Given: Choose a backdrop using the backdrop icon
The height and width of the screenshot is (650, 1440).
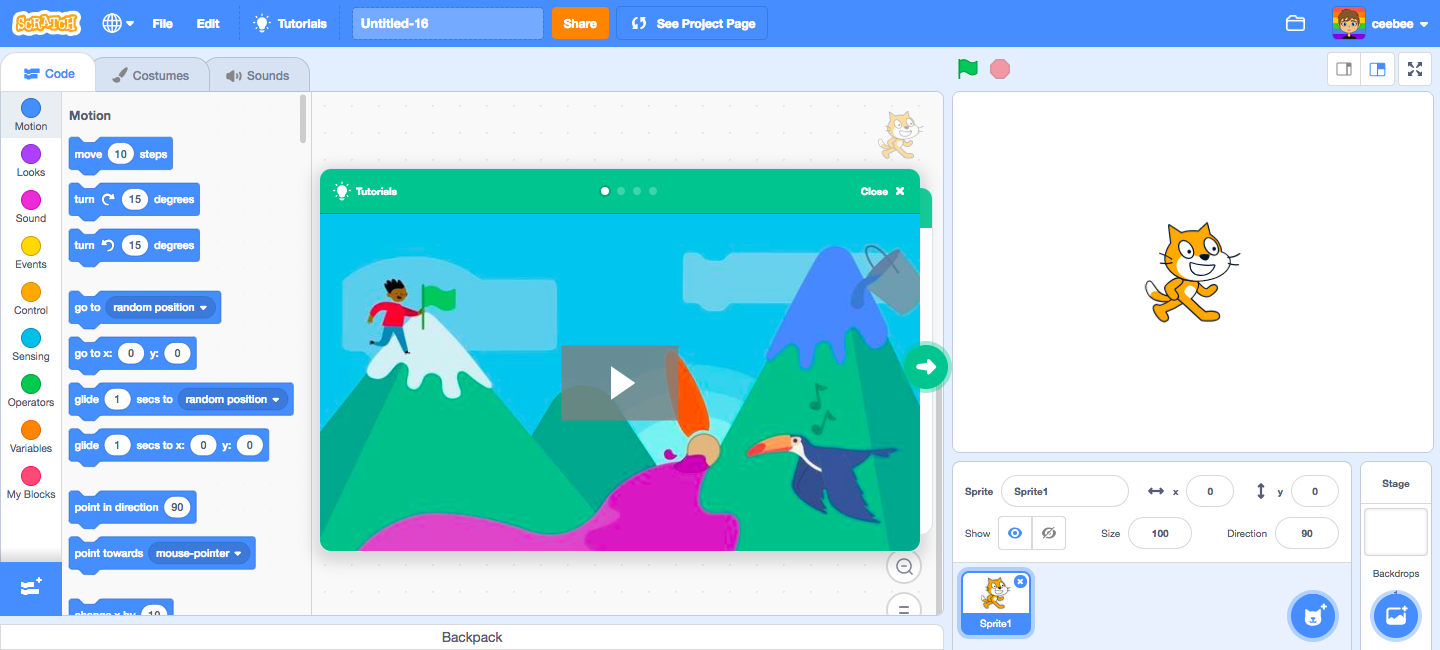Looking at the screenshot, I should (x=1395, y=616).
